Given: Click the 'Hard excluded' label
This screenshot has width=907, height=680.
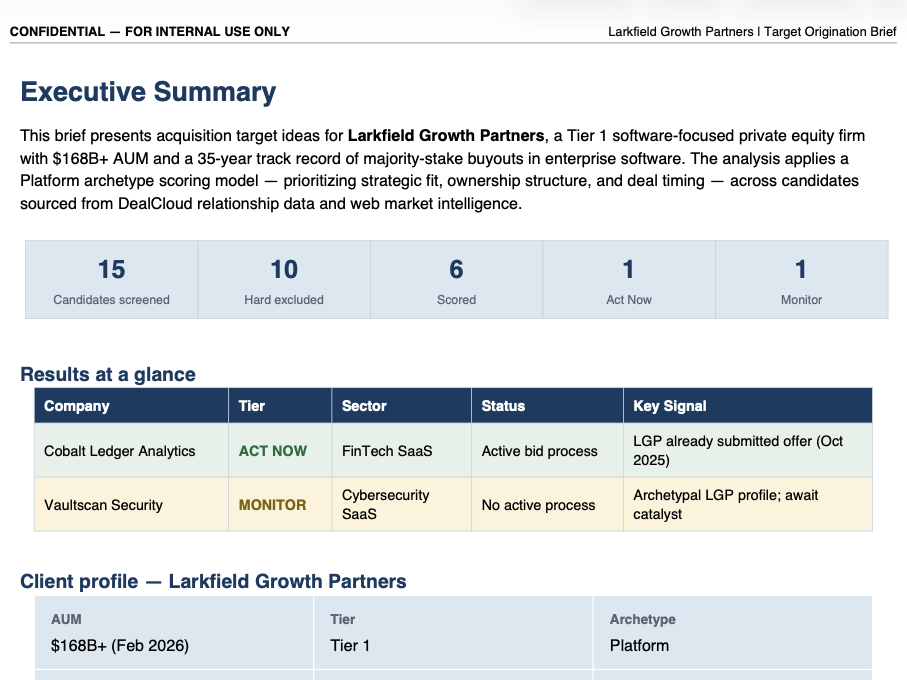Looking at the screenshot, I should point(284,300).
